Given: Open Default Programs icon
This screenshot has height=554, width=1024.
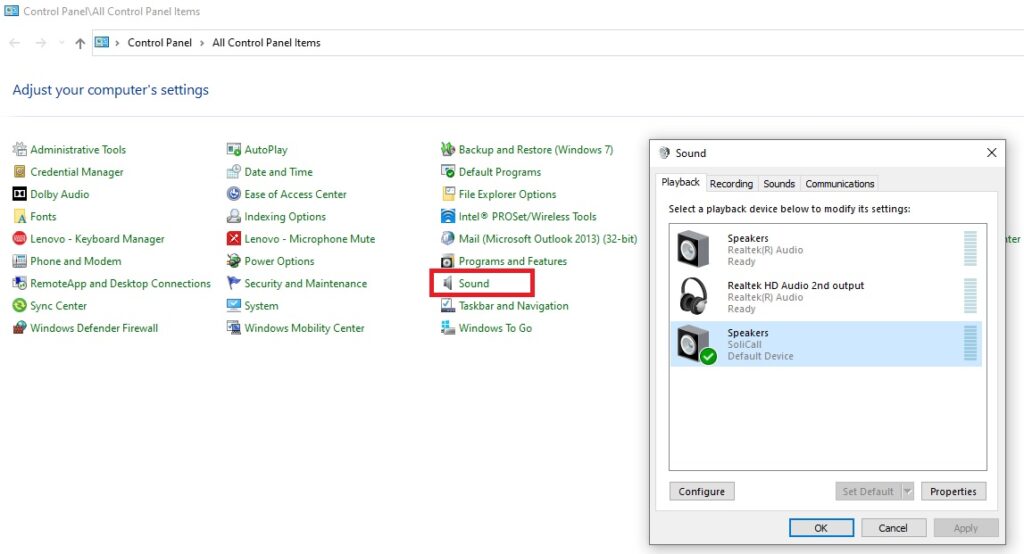Looking at the screenshot, I should pyautogui.click(x=448, y=172).
